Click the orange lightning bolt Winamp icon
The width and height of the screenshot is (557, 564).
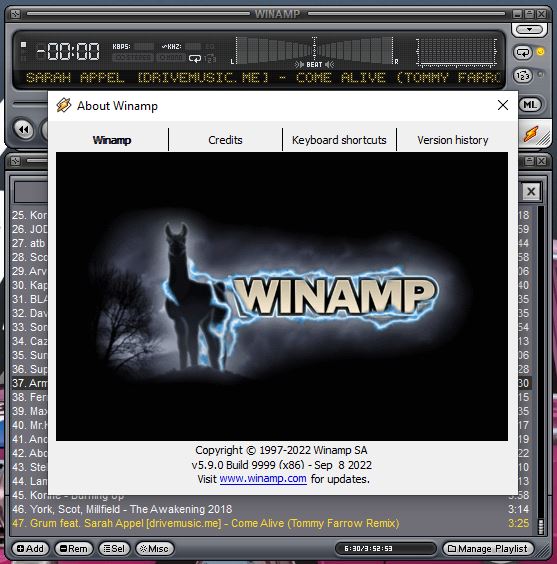point(531,133)
